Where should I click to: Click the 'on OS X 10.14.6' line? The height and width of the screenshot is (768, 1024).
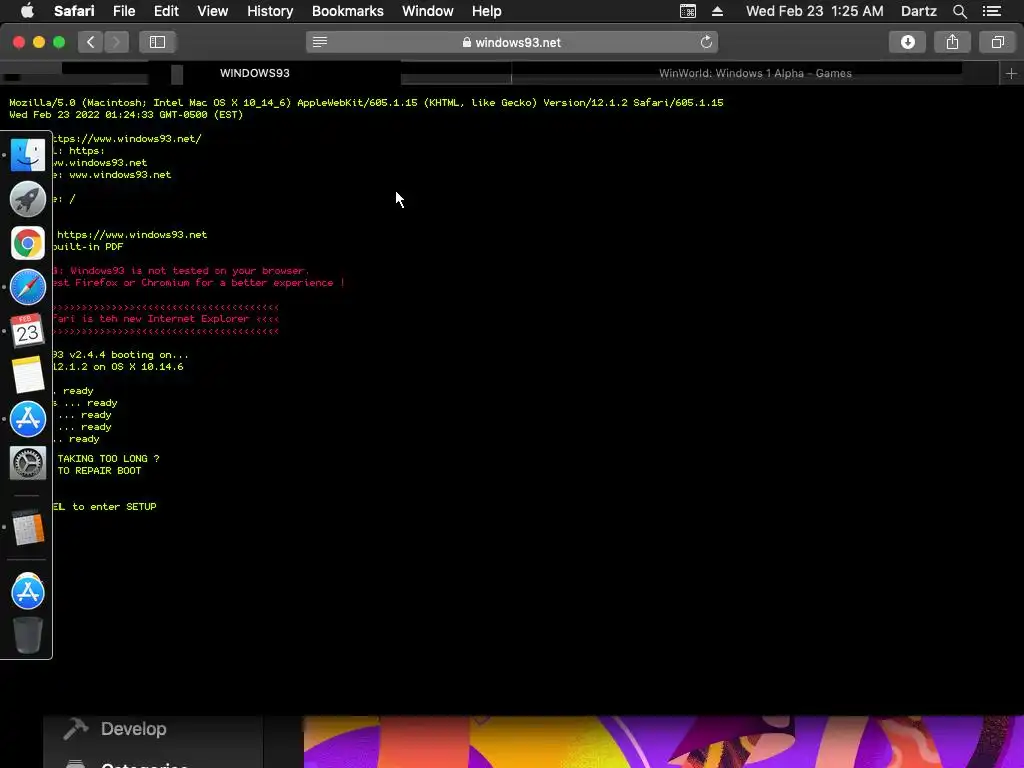click(118, 367)
